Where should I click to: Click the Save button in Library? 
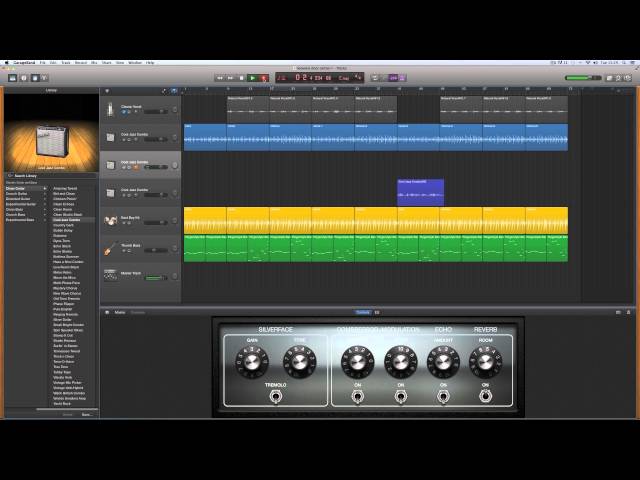coord(87,415)
